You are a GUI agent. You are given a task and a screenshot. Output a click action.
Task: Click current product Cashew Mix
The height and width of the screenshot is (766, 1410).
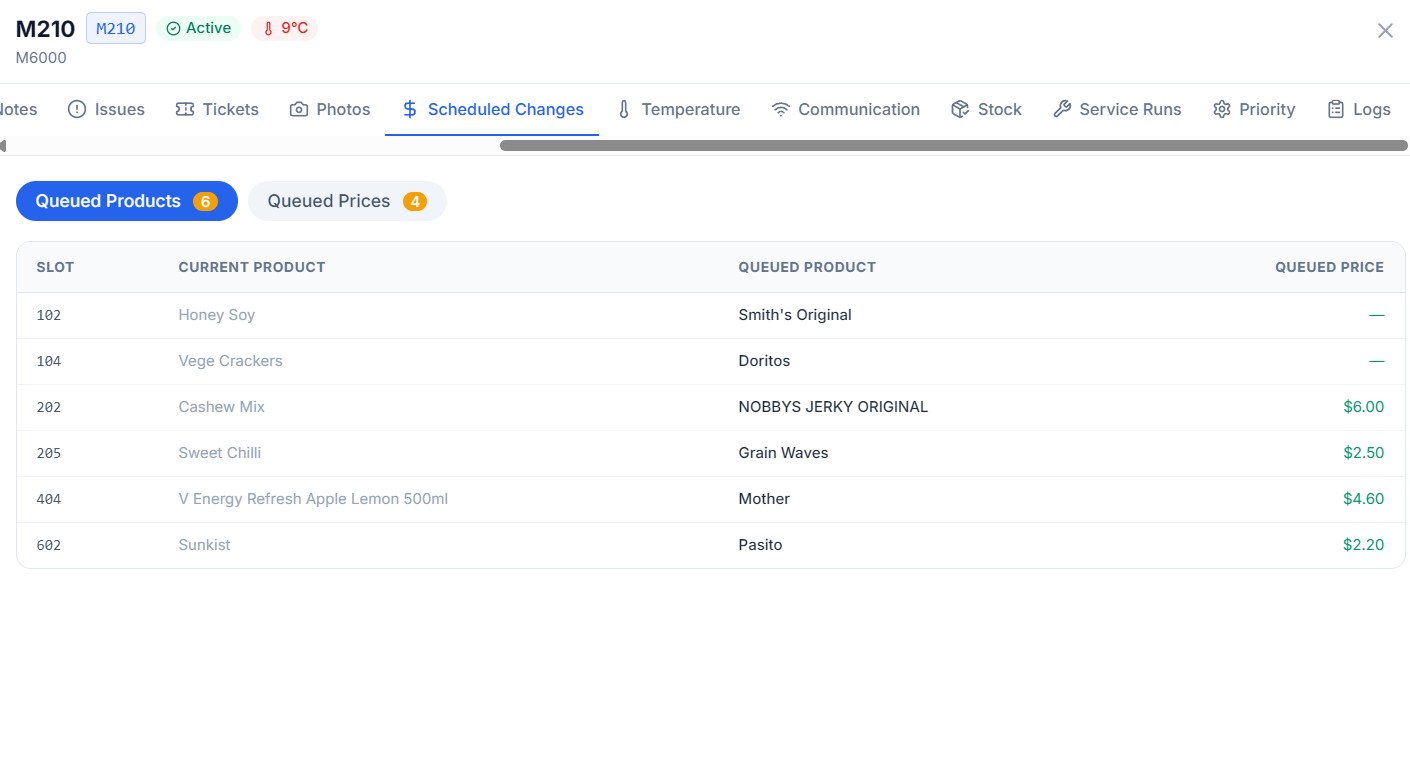tap(221, 407)
